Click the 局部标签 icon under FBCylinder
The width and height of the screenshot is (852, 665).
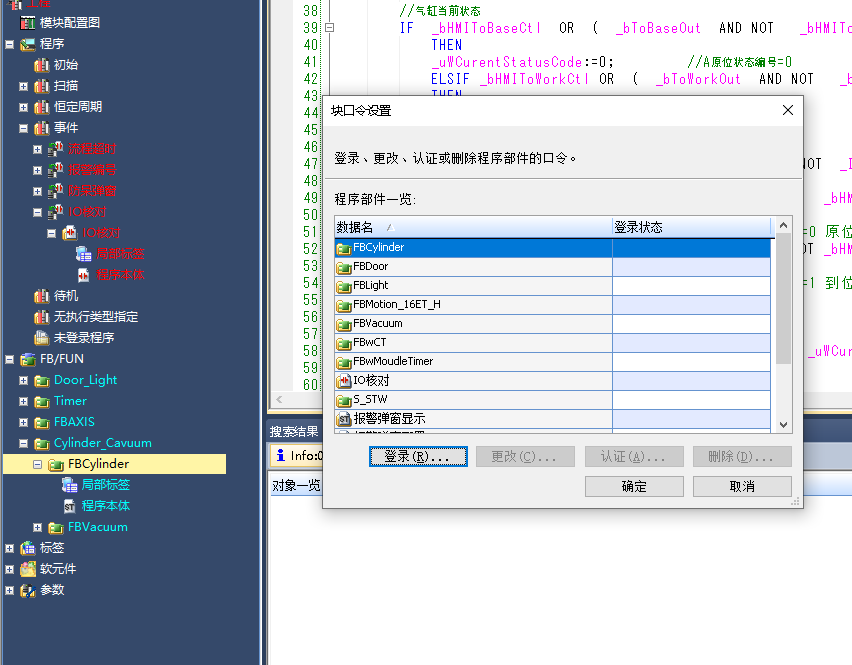pos(69,485)
